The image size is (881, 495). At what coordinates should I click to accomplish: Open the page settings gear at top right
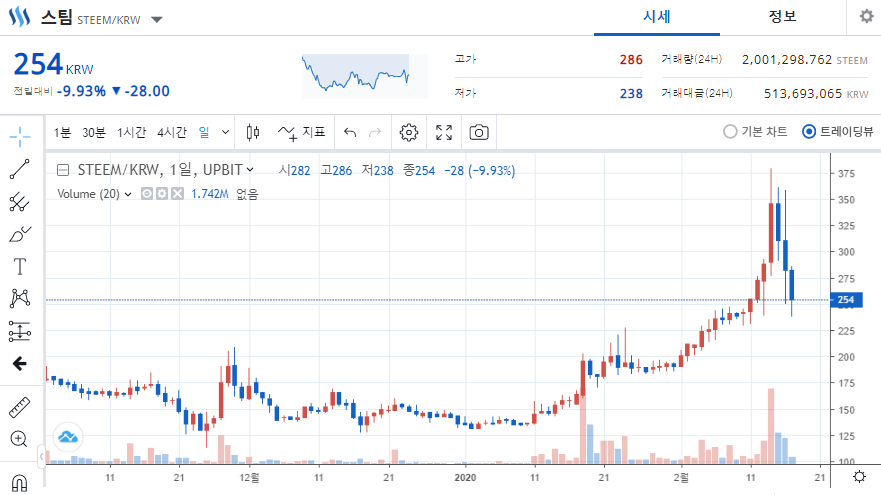[867, 16]
